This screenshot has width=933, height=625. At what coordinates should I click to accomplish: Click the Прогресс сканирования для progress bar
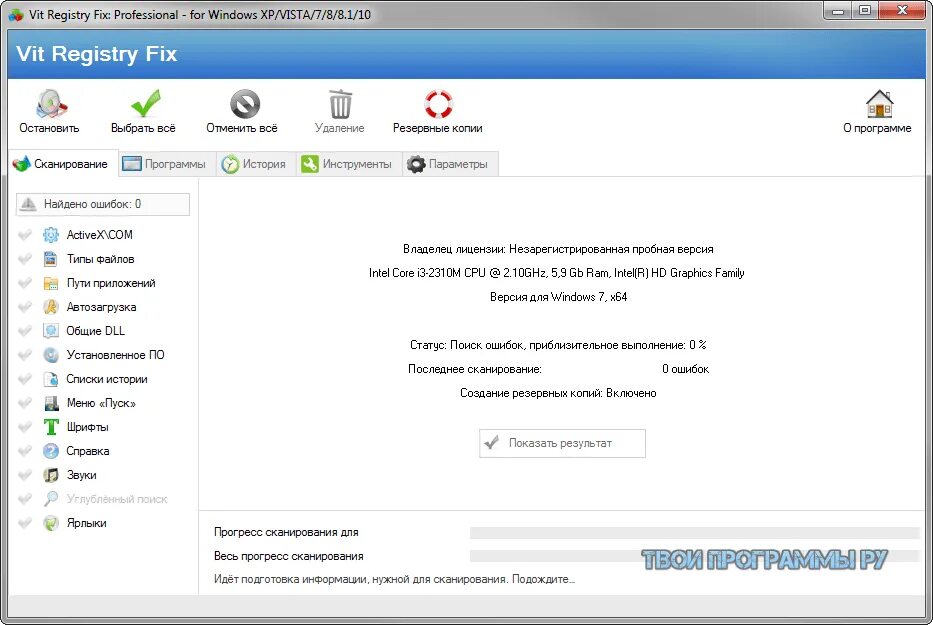[x=694, y=533]
